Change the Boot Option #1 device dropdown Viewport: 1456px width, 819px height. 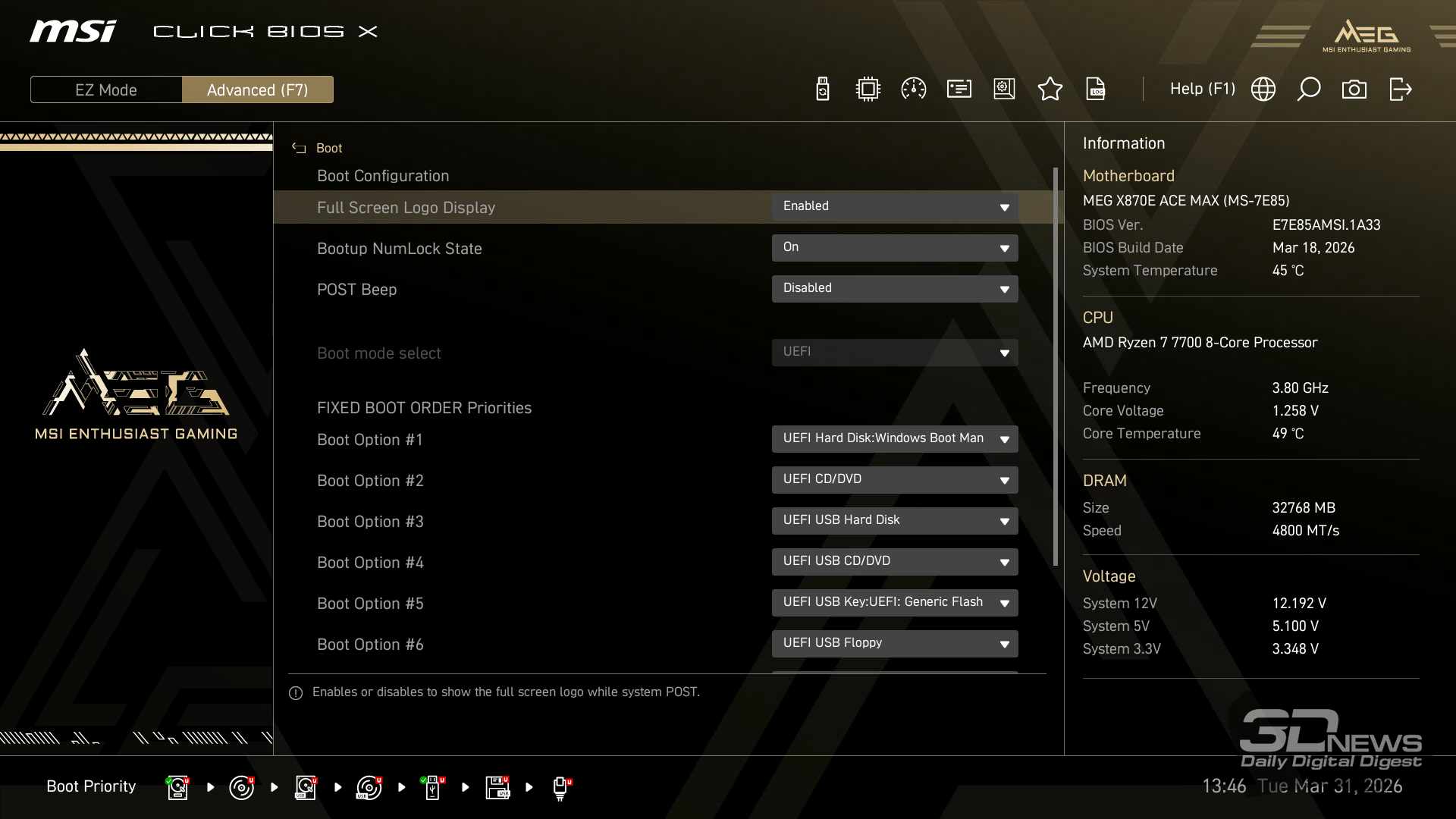pyautogui.click(x=894, y=439)
